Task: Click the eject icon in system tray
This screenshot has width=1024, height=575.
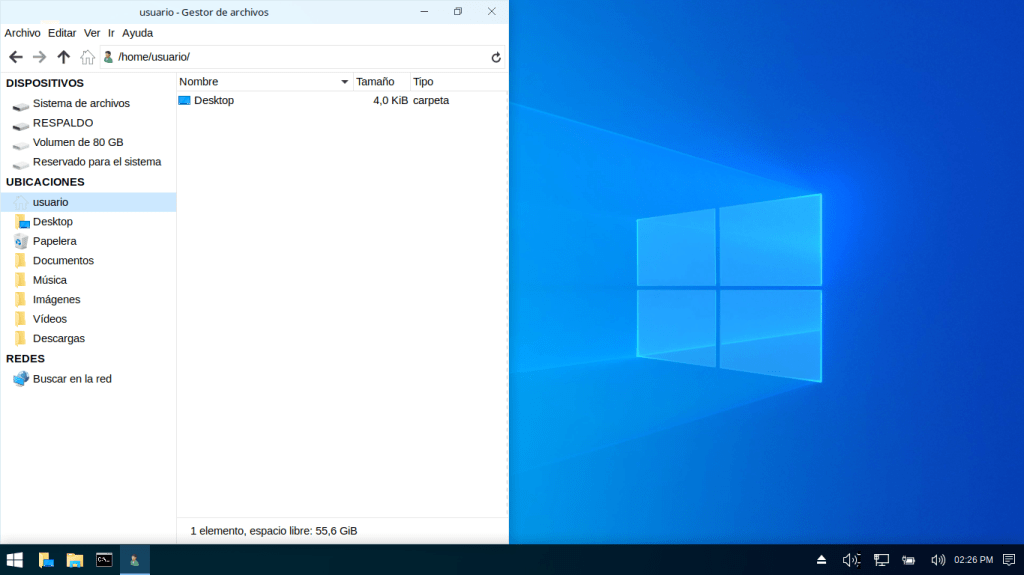Action: point(821,560)
